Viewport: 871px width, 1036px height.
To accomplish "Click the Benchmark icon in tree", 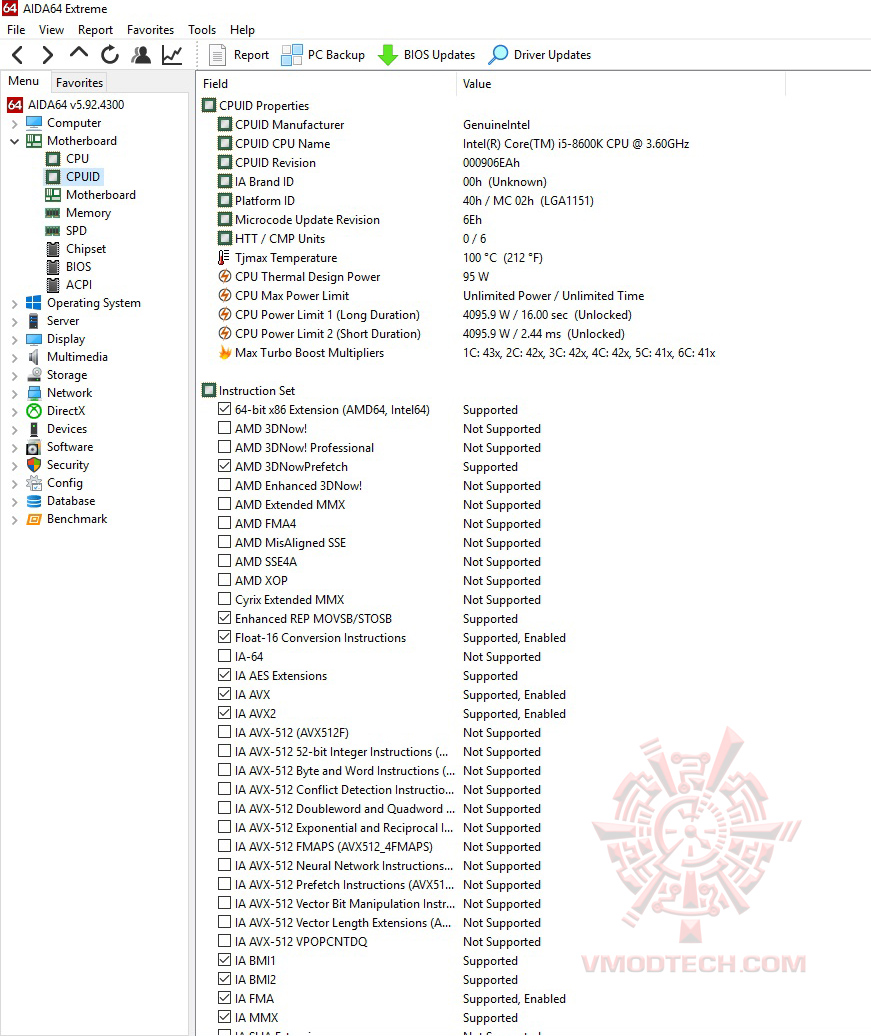I will [34, 519].
